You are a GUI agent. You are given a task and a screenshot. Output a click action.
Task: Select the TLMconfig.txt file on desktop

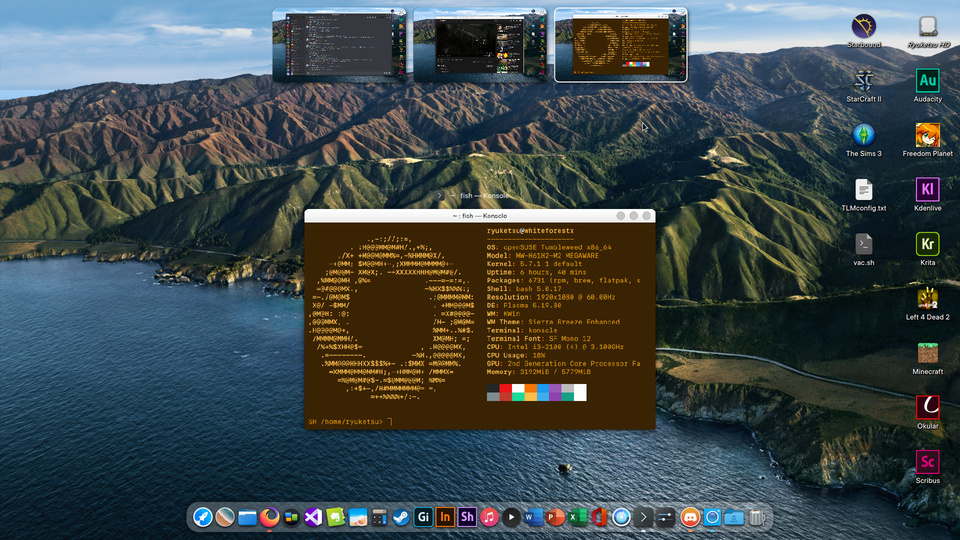point(864,190)
